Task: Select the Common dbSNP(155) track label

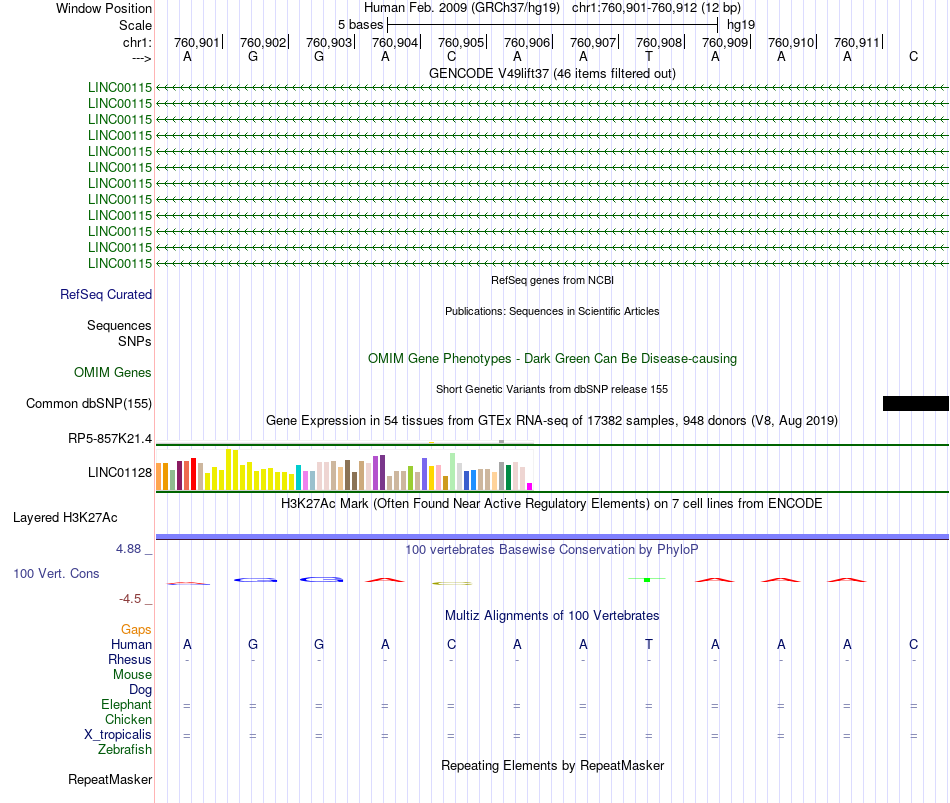Action: pyautogui.click(x=89, y=404)
